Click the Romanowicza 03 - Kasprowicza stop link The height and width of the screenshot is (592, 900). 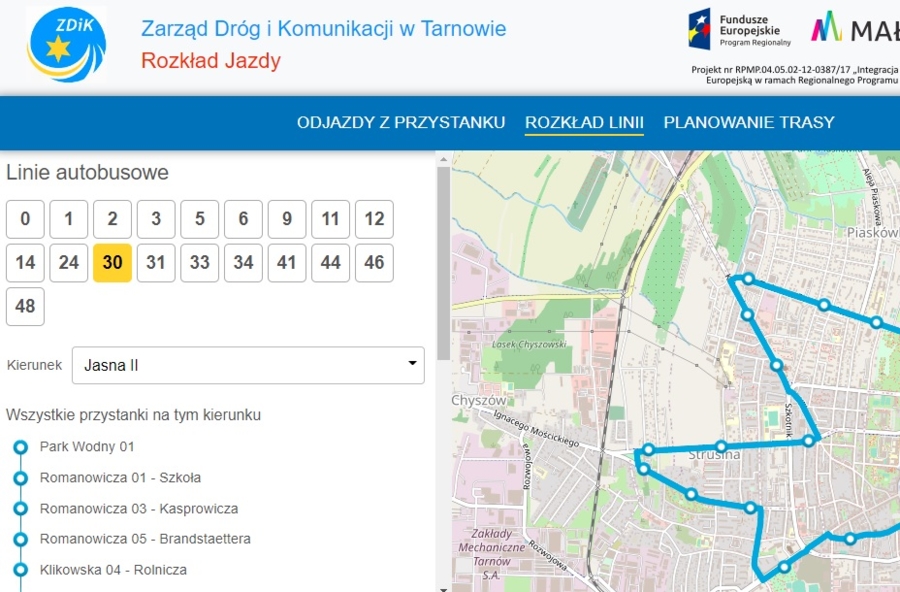(138, 508)
